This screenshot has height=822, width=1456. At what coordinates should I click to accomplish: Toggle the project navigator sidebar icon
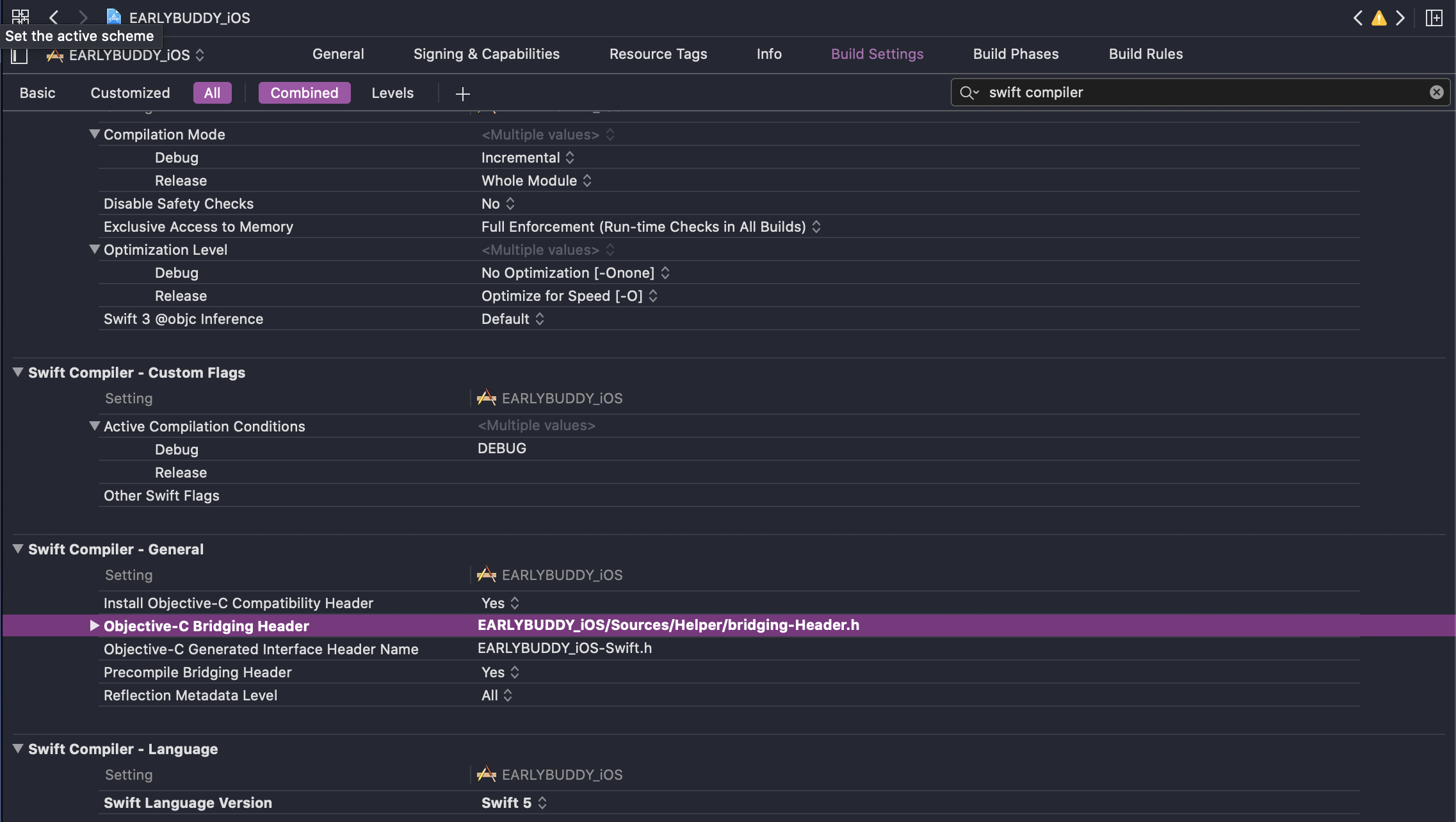point(19,56)
